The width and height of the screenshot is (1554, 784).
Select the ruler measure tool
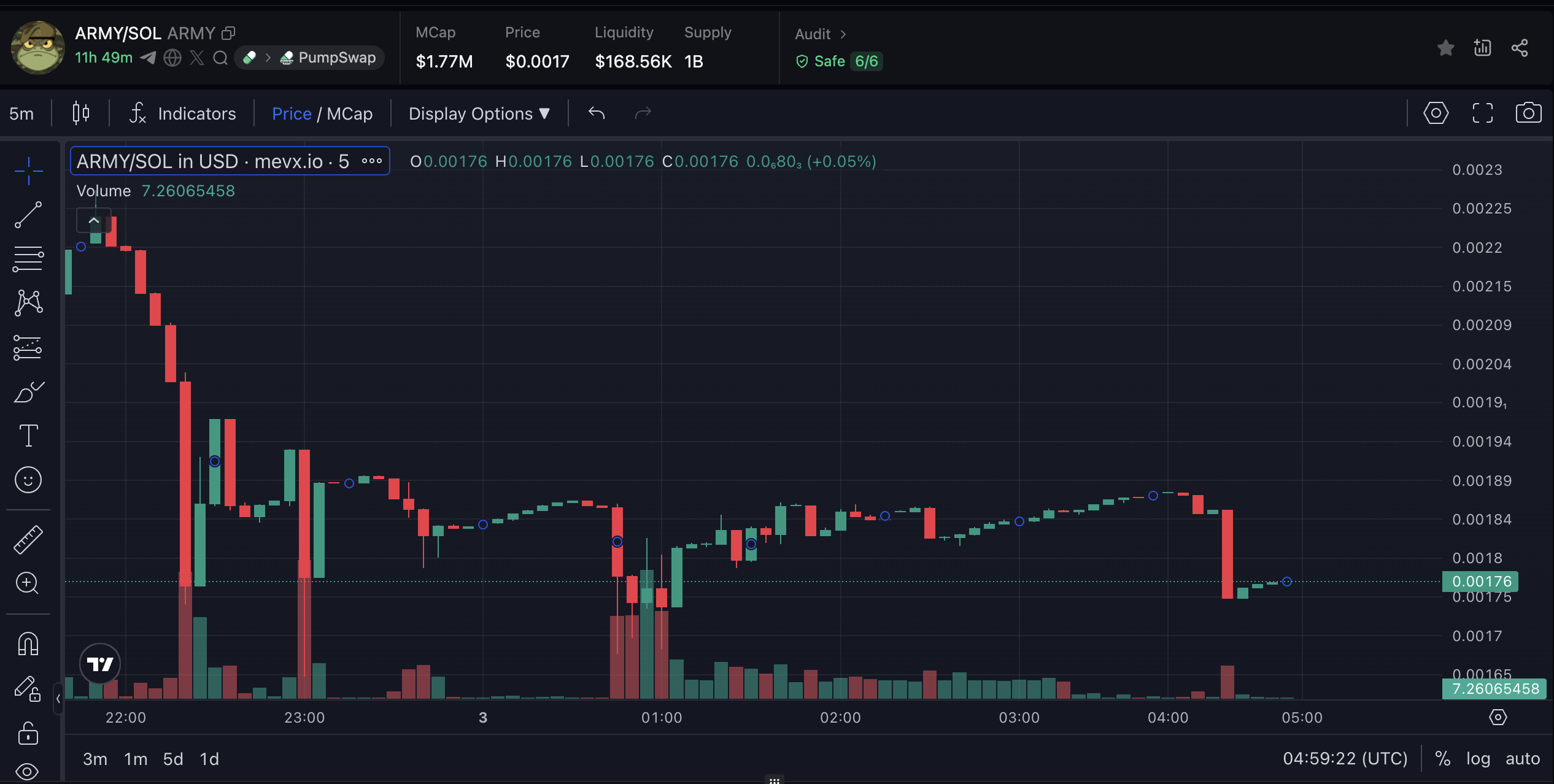pos(28,540)
